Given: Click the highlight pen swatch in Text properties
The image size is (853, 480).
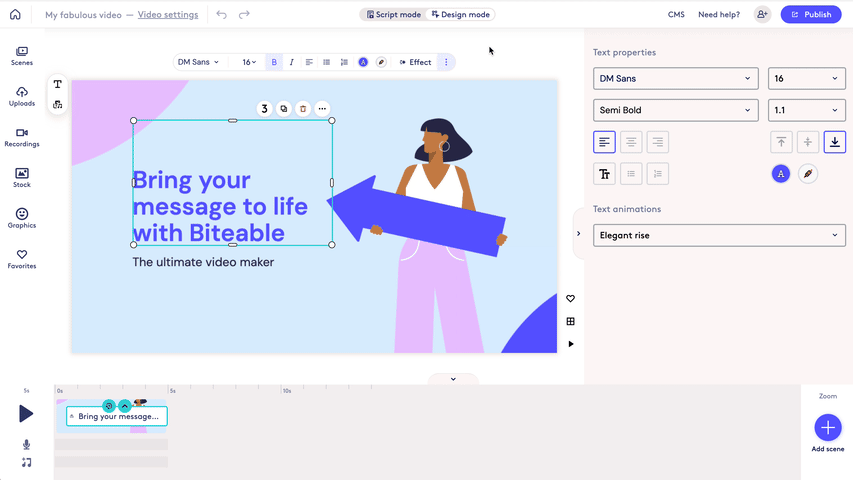Looking at the screenshot, I should (808, 174).
